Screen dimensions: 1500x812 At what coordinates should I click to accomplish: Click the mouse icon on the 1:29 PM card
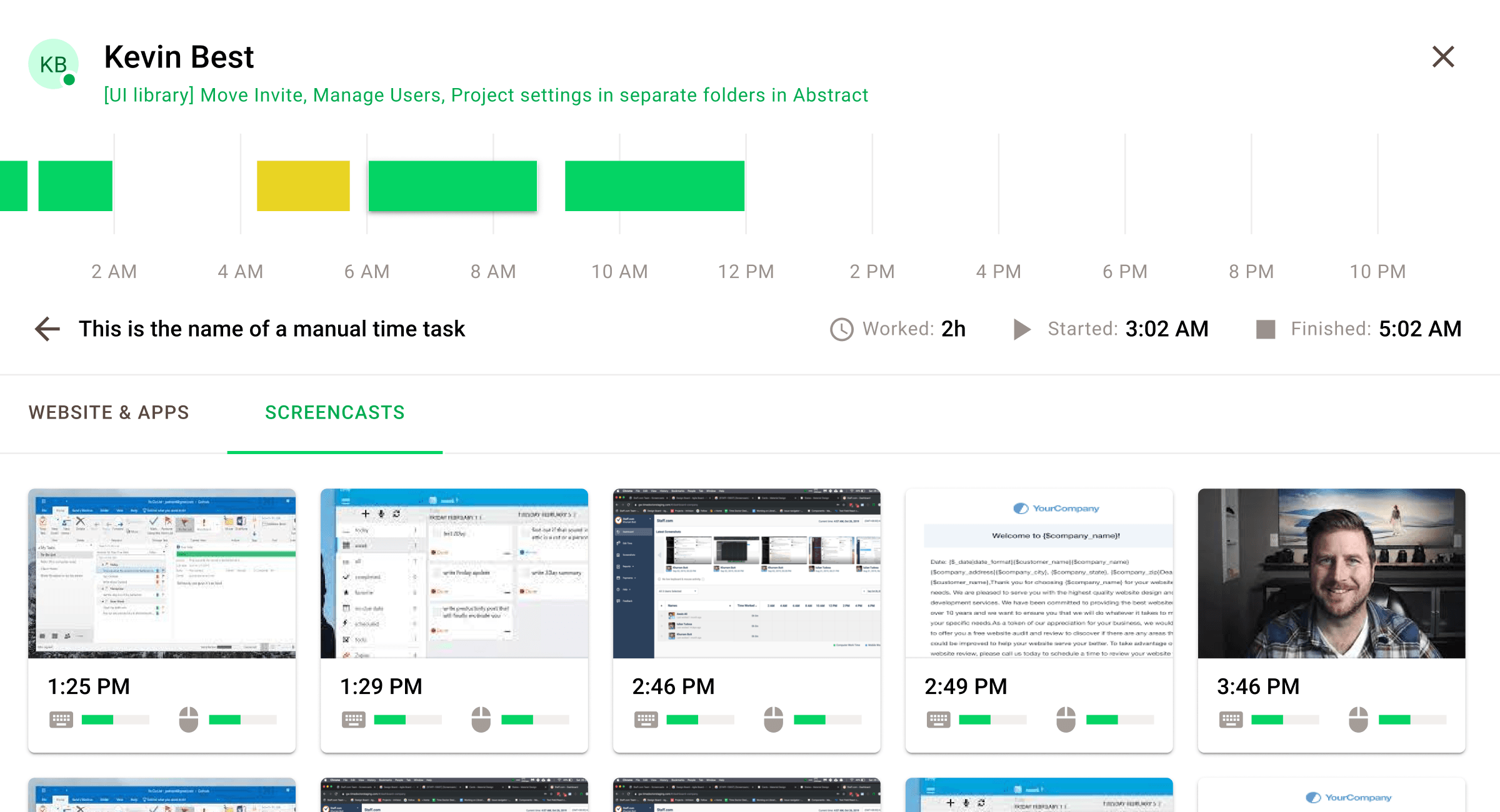click(x=481, y=720)
